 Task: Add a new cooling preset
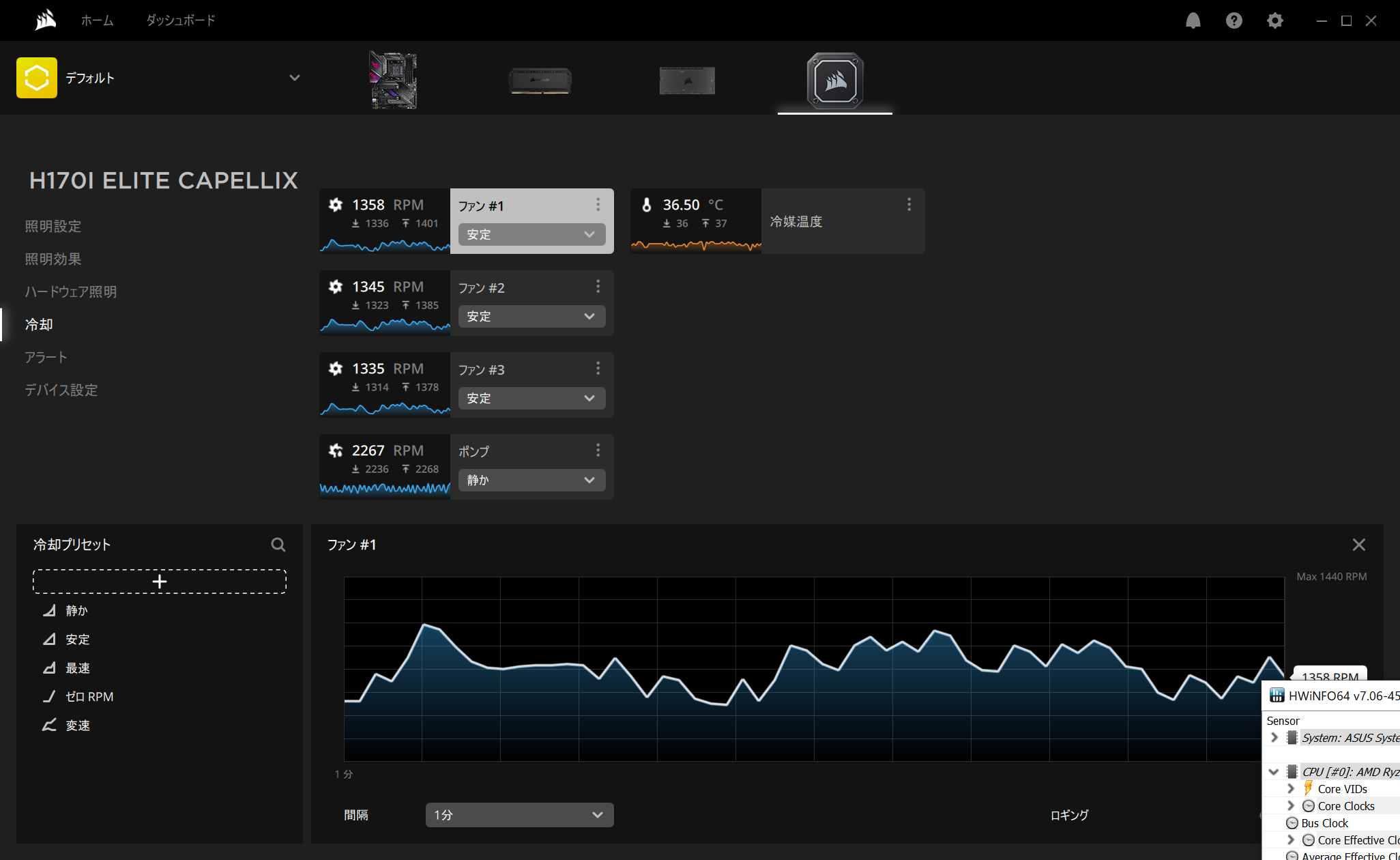click(159, 582)
